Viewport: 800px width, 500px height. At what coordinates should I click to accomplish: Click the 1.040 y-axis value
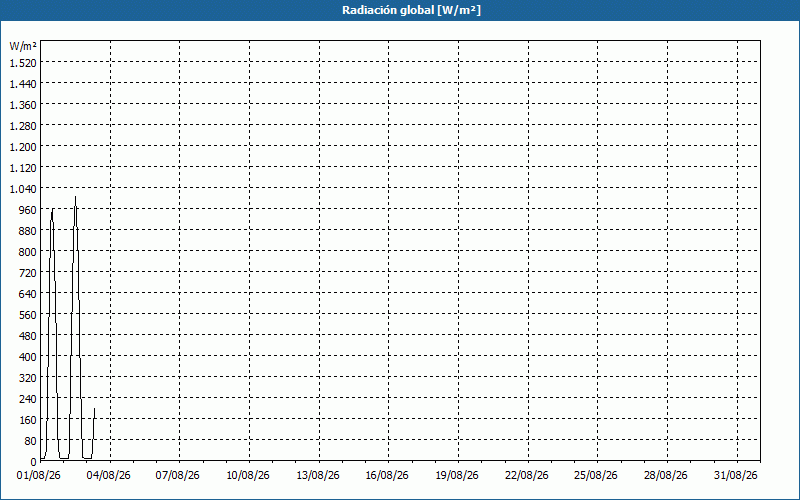click(23, 189)
